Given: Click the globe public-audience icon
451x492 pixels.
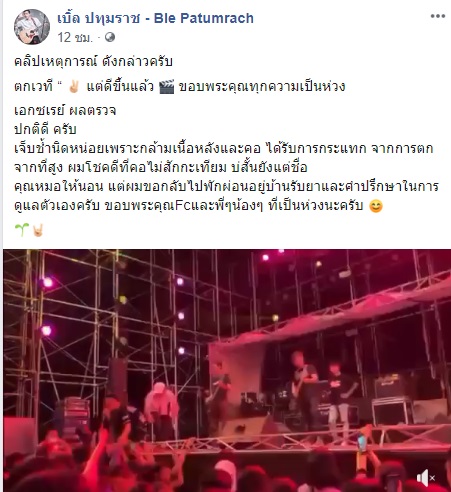Looking at the screenshot, I should [x=110, y=37].
